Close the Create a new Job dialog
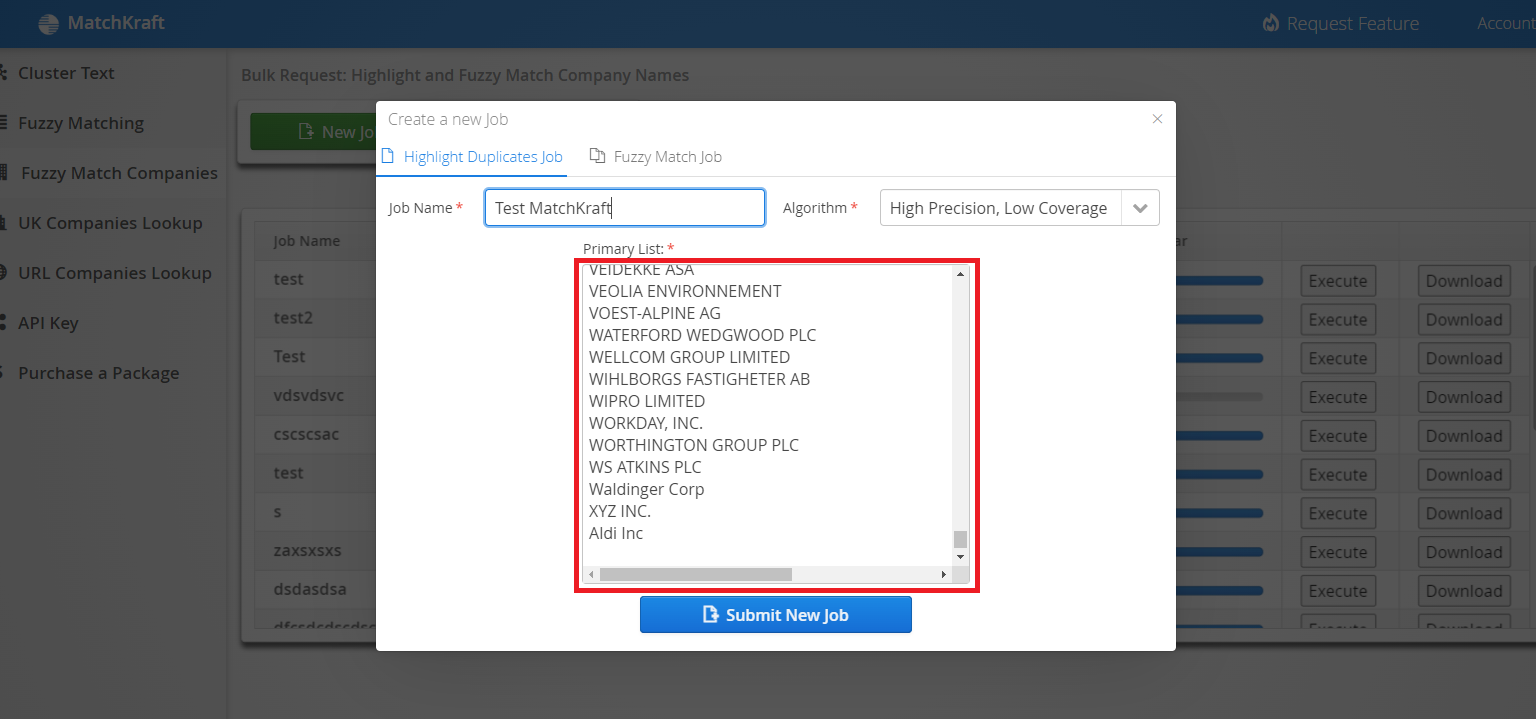 [x=1157, y=119]
